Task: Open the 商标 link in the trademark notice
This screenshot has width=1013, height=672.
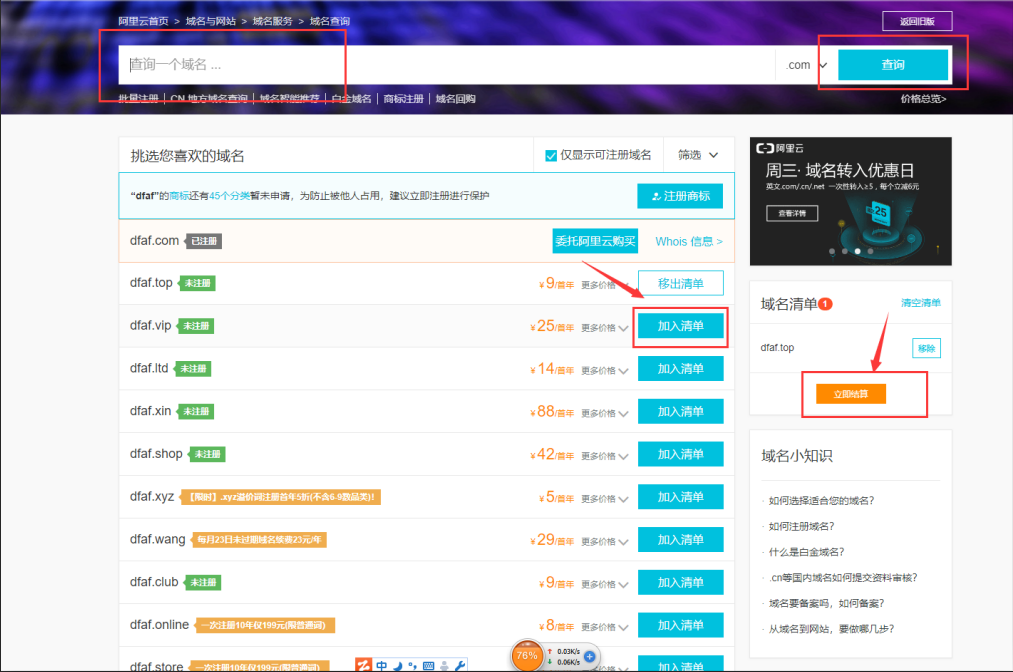Action: click(180, 196)
